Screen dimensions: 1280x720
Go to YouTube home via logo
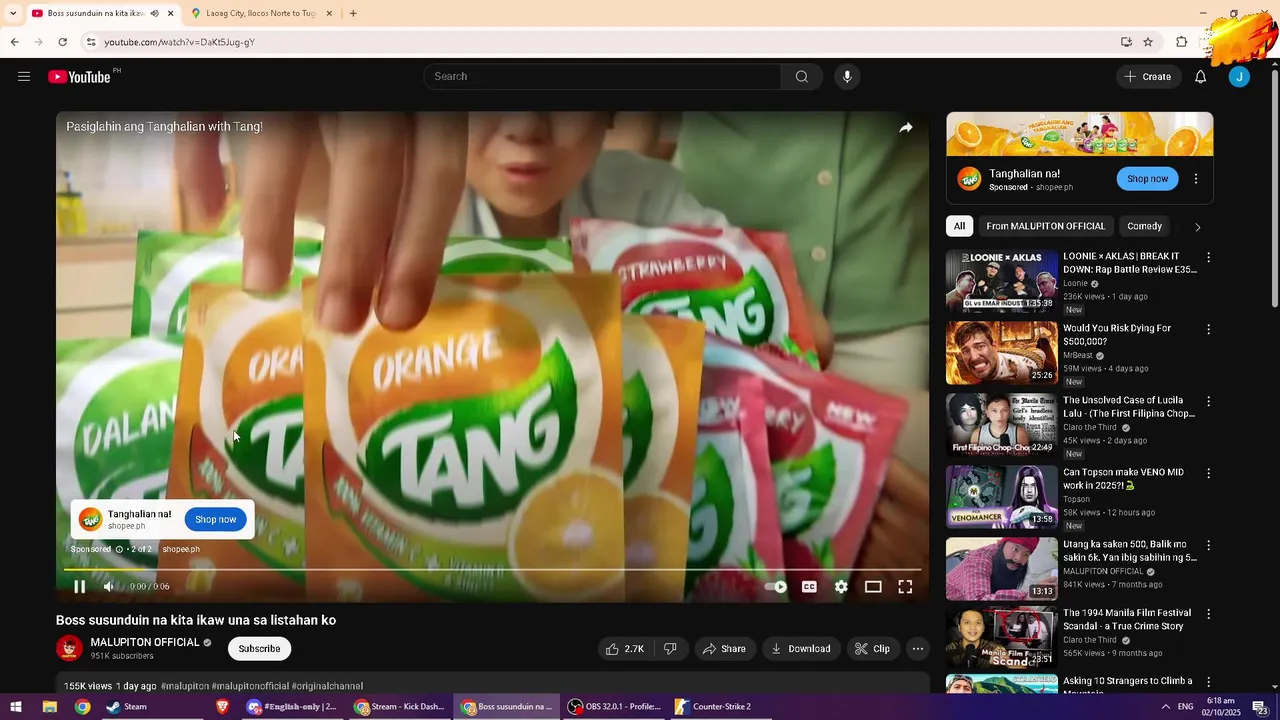click(x=80, y=77)
